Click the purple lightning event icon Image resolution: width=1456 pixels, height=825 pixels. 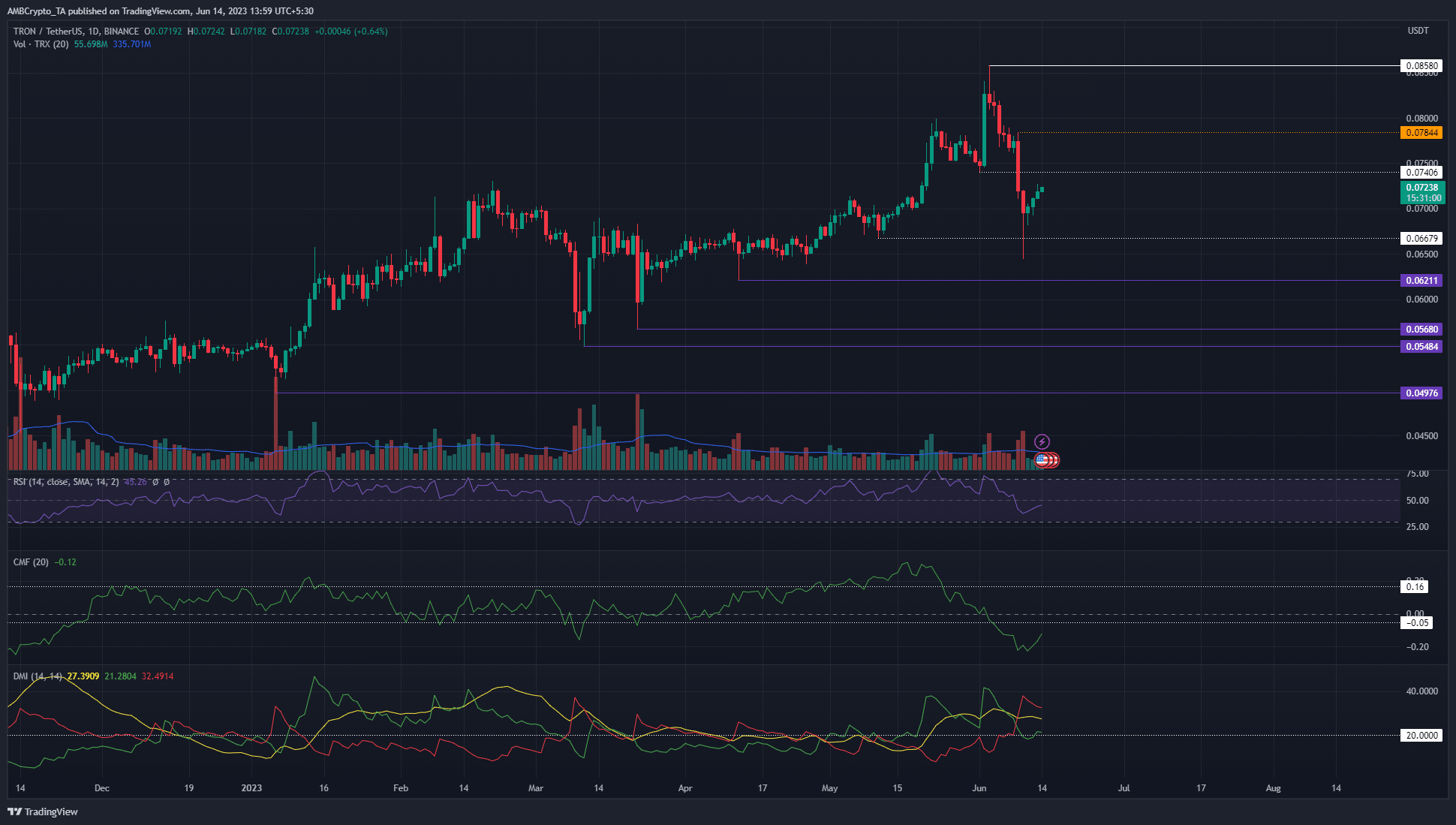pos(1042,441)
